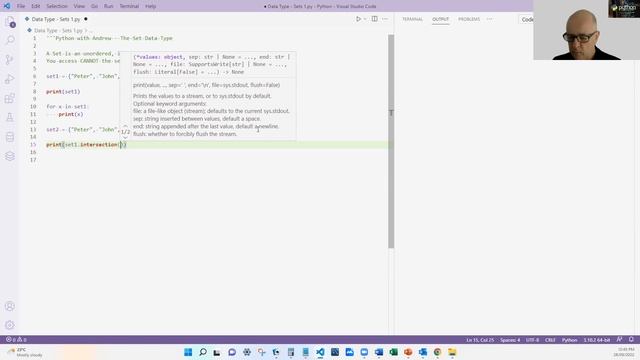Open the weather widget on the taskbar
Screen dimensions: 640x360
click(x=24, y=352)
